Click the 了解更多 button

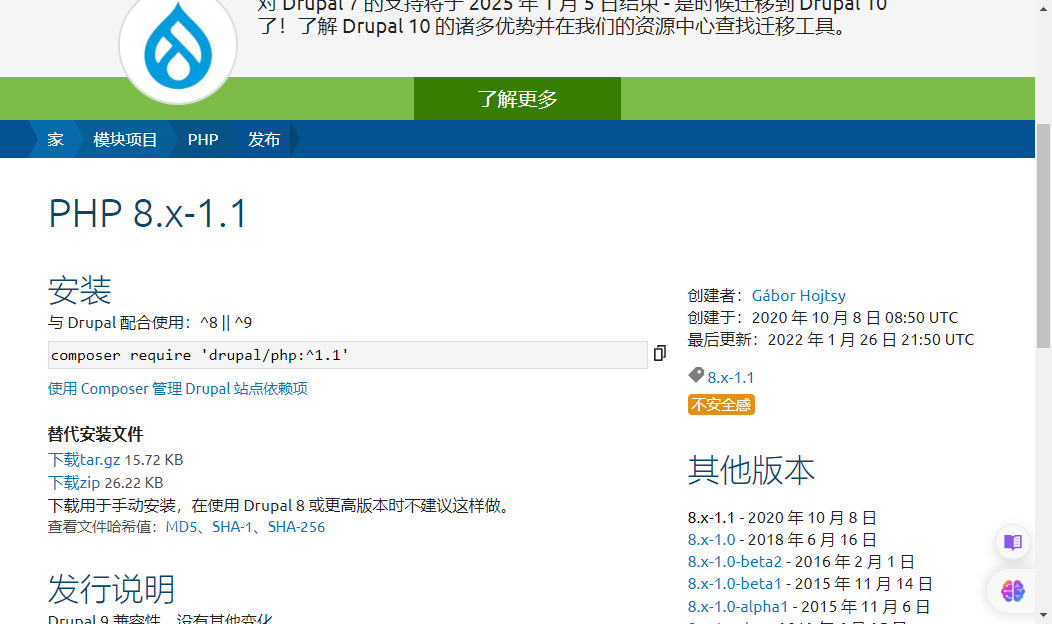(x=517, y=99)
